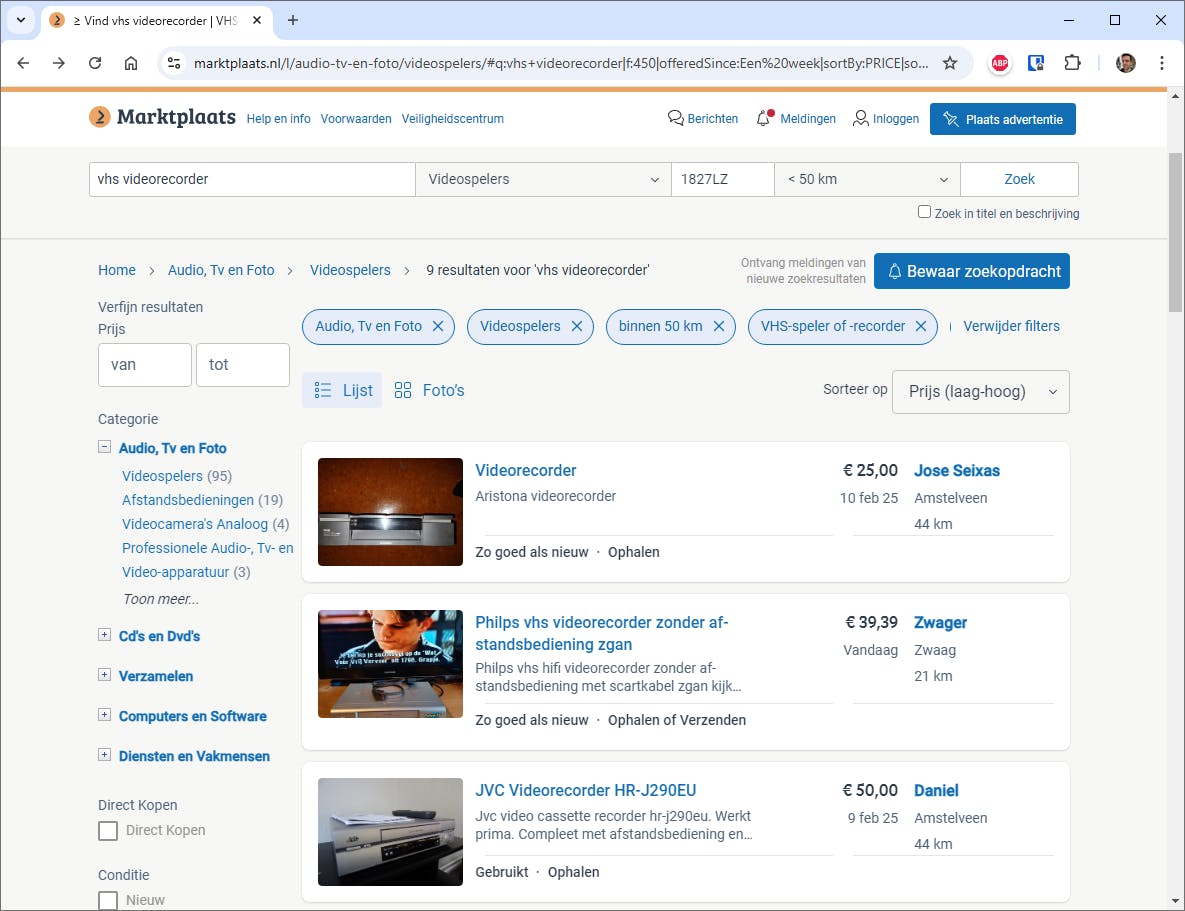Go to Audio, Tv en Foto breadcrumb
Image resolution: width=1185 pixels, height=911 pixels.
(x=221, y=270)
